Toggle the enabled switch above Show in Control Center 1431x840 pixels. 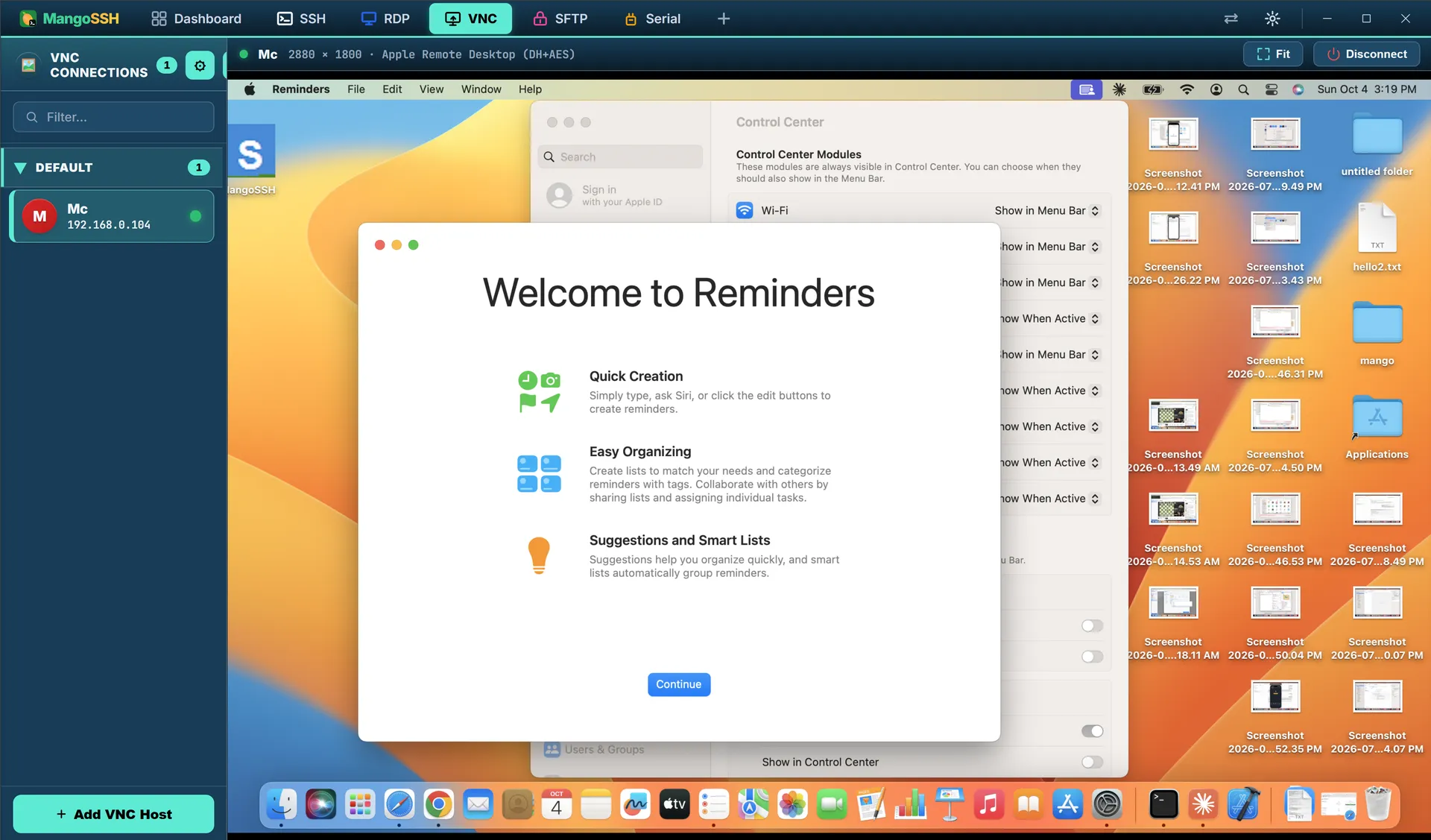point(1092,731)
